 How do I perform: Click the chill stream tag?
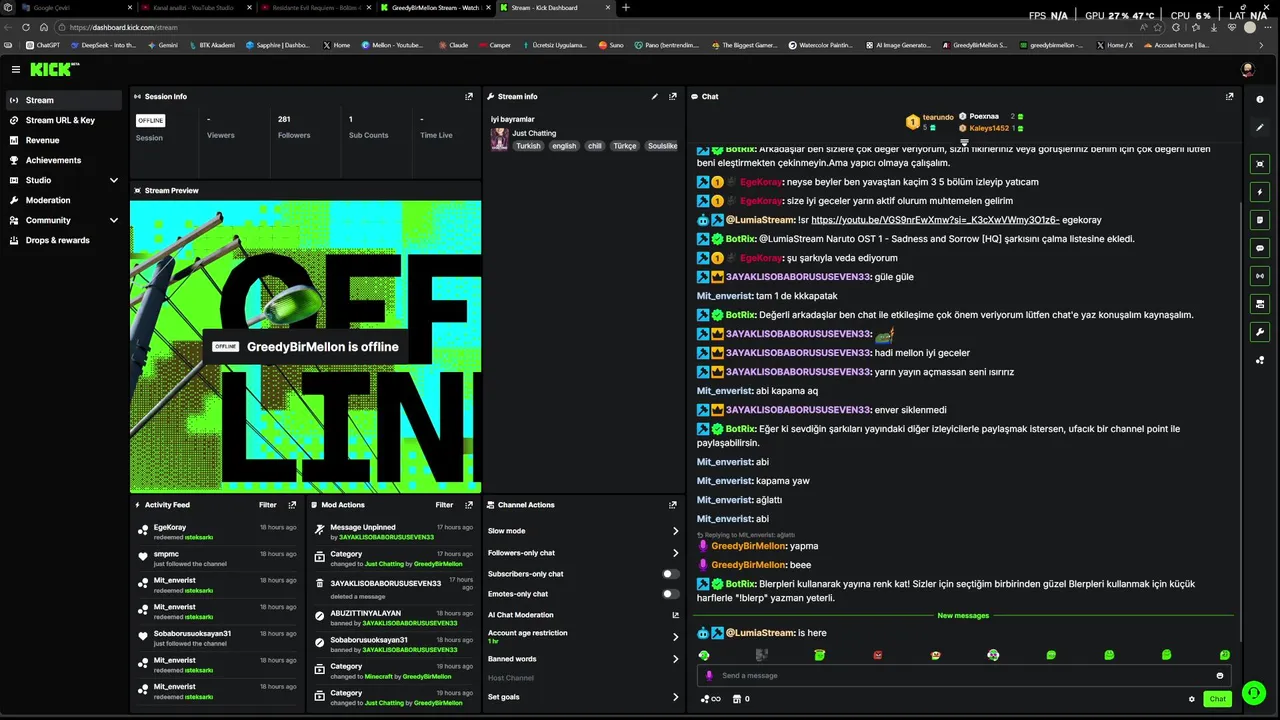(595, 146)
